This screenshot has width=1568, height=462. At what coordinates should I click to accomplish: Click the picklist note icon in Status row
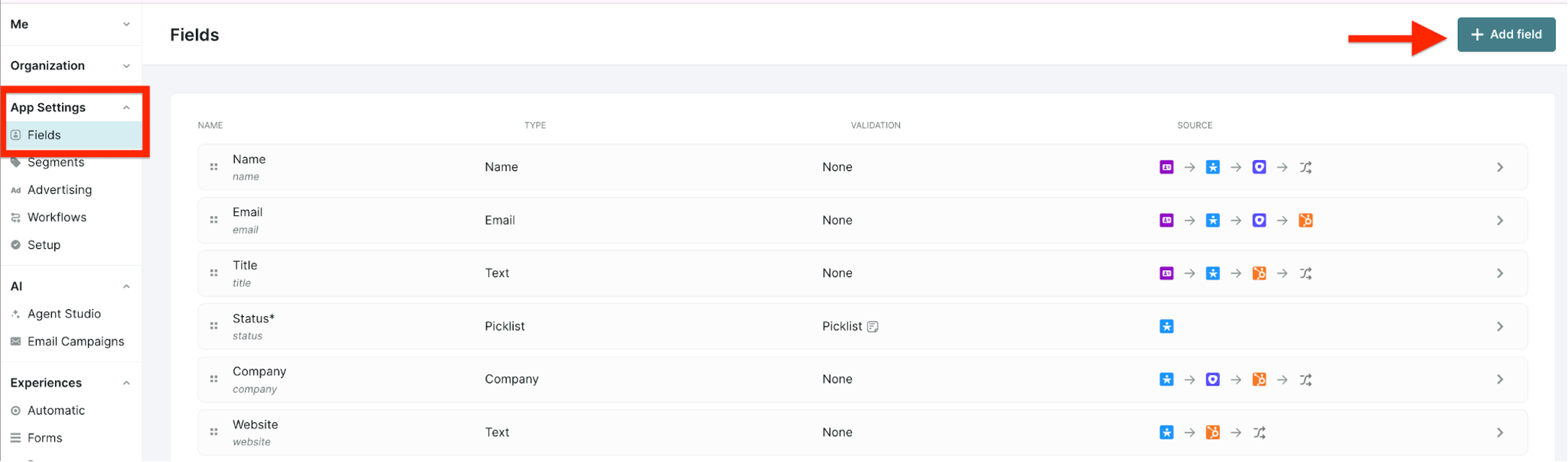[873, 327]
